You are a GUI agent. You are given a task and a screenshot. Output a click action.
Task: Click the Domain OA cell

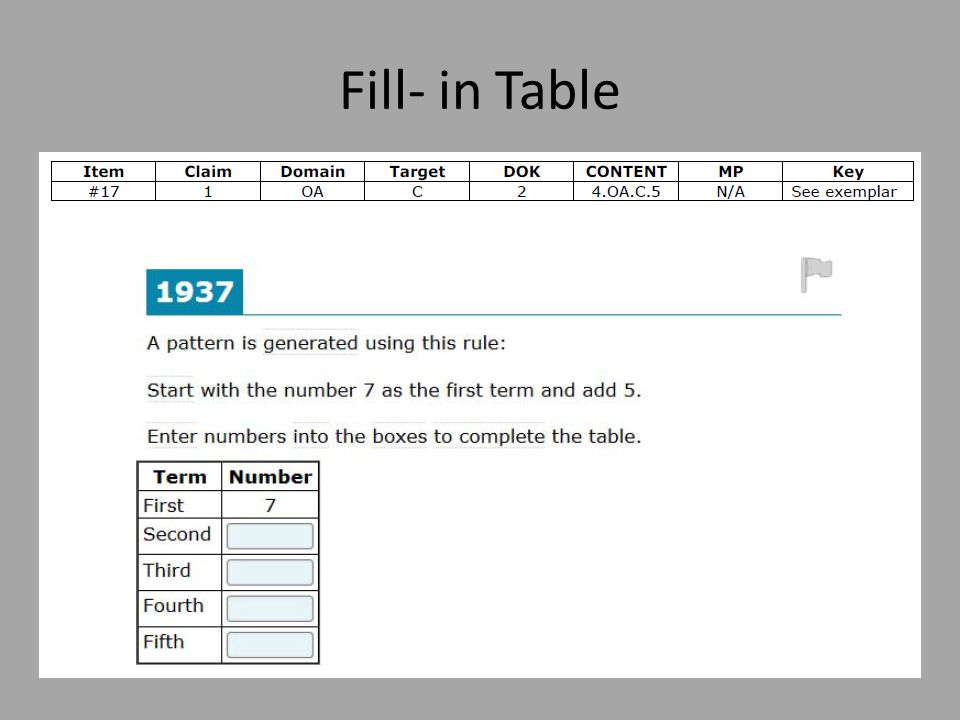point(312,191)
